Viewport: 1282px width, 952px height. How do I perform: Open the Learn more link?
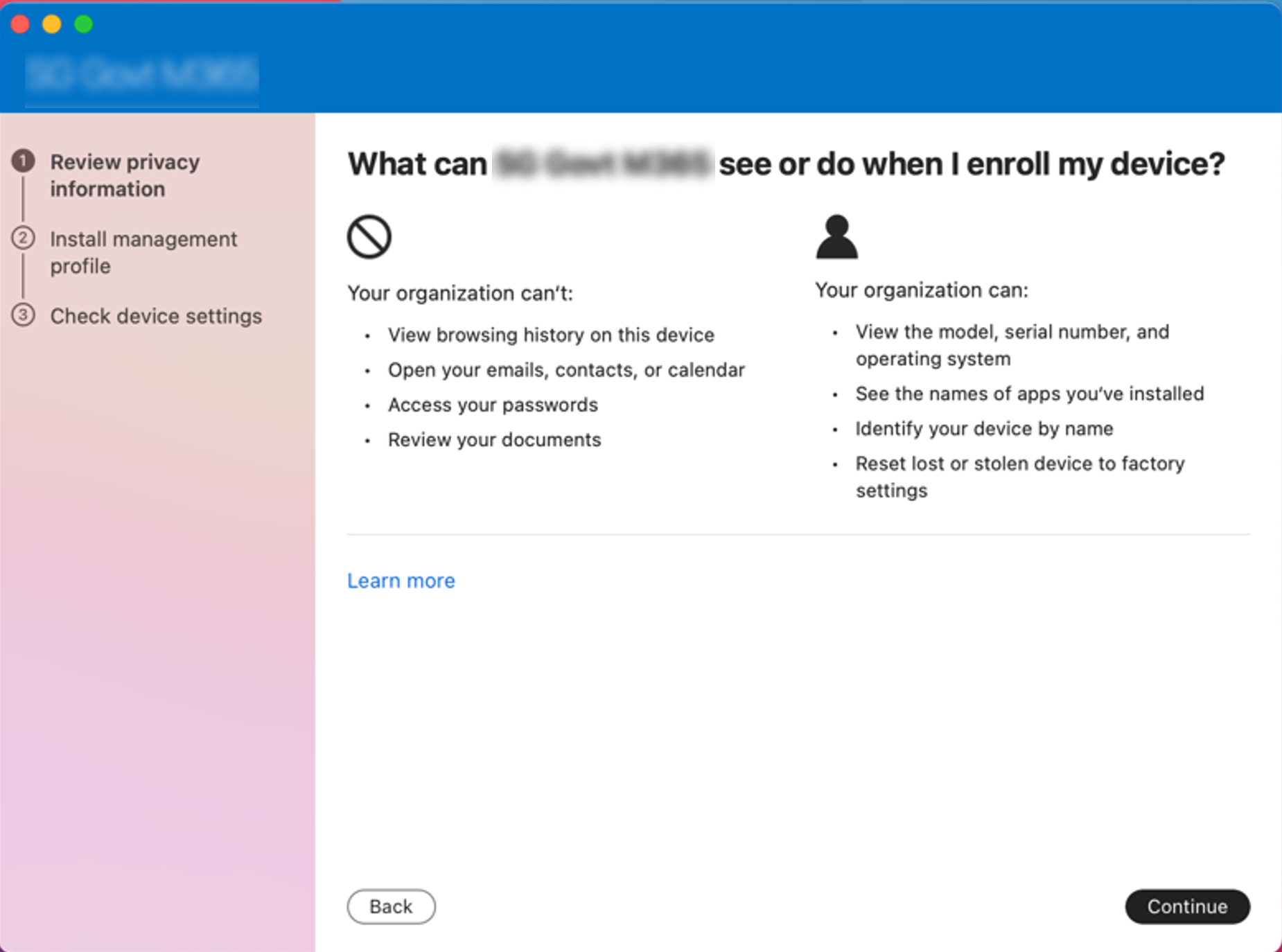click(401, 581)
